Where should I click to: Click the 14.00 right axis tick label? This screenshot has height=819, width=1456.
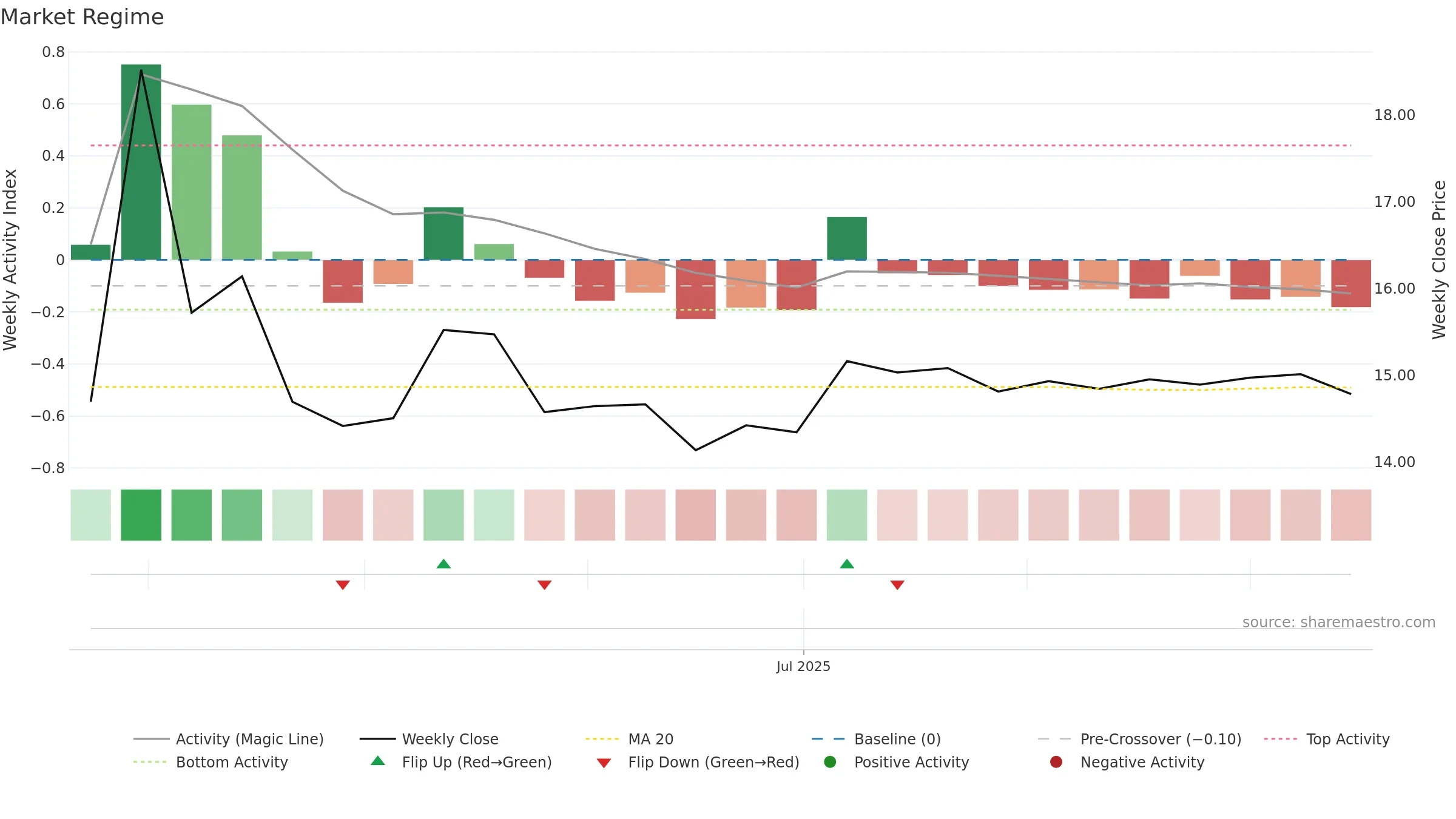pos(1394,462)
